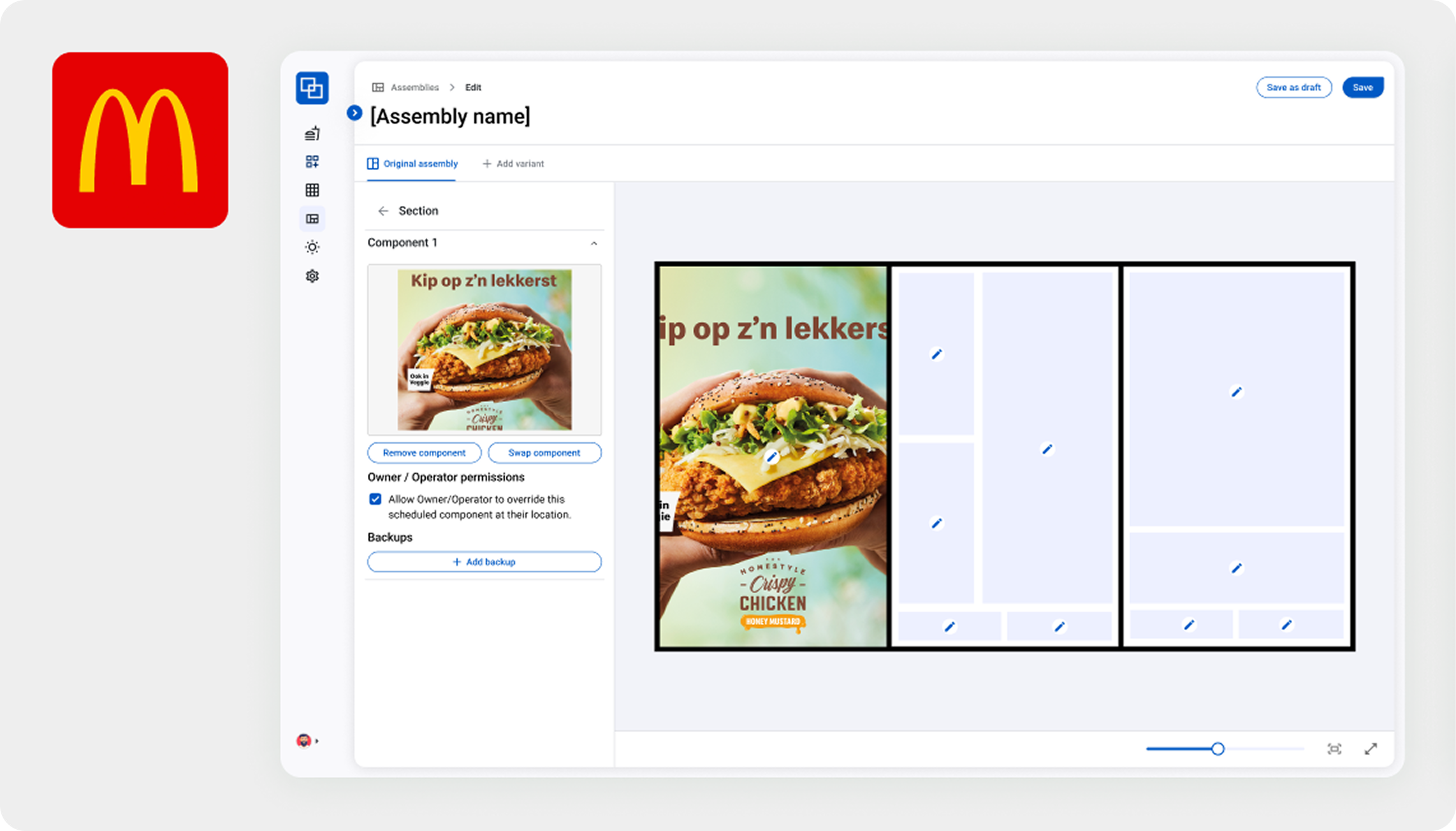The image size is (1456, 831).
Task: Edit the bottom-right strip slot of middle screen
Action: 1059,627
